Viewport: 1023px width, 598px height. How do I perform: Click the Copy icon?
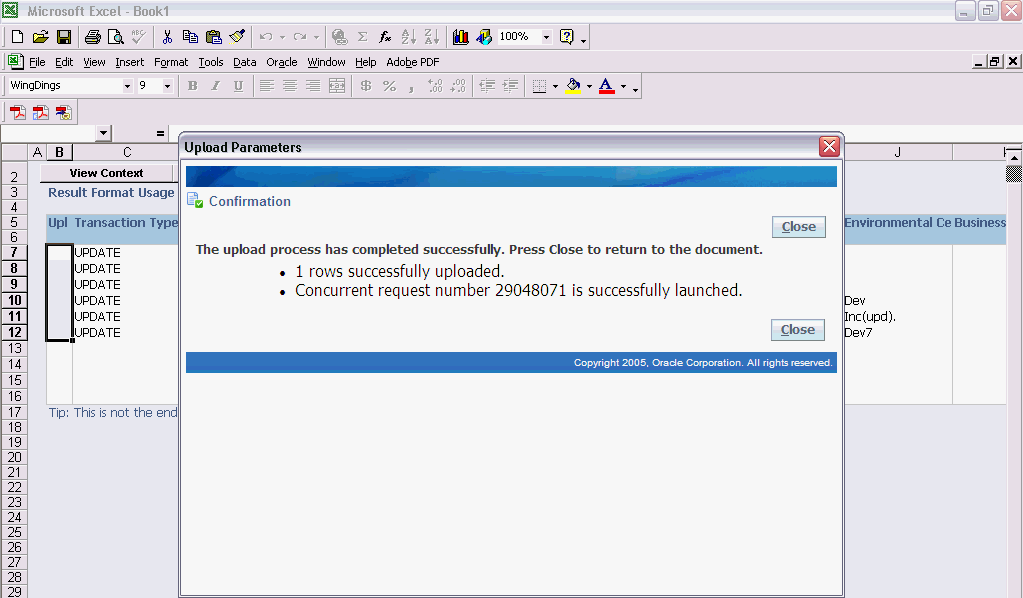point(190,37)
